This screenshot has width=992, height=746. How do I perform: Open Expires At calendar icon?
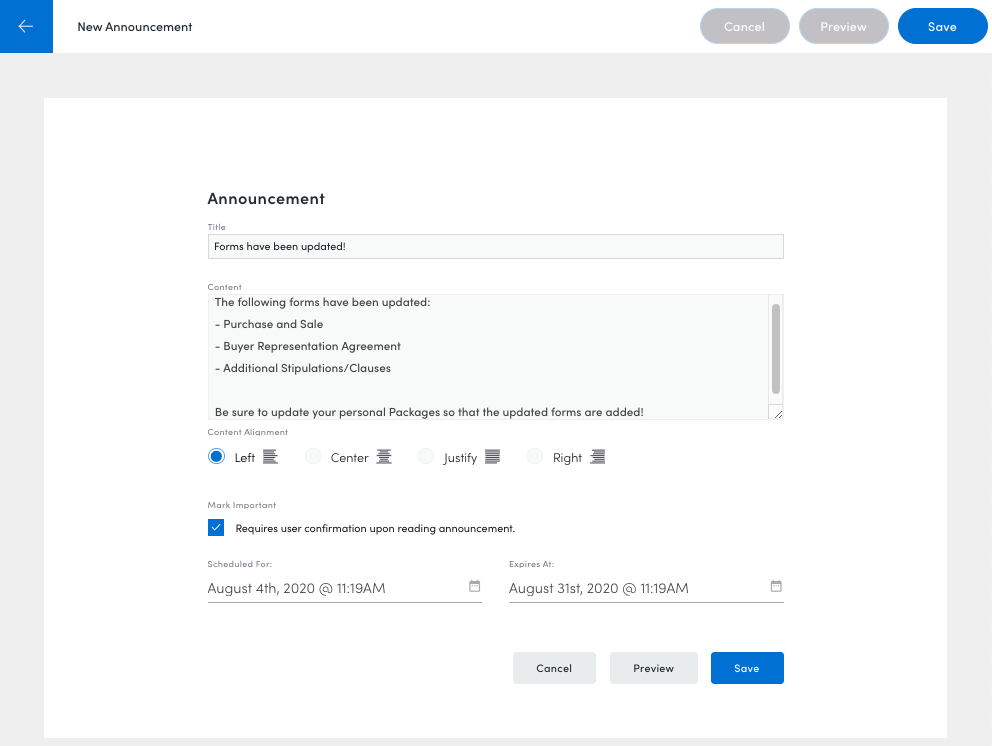coord(776,586)
